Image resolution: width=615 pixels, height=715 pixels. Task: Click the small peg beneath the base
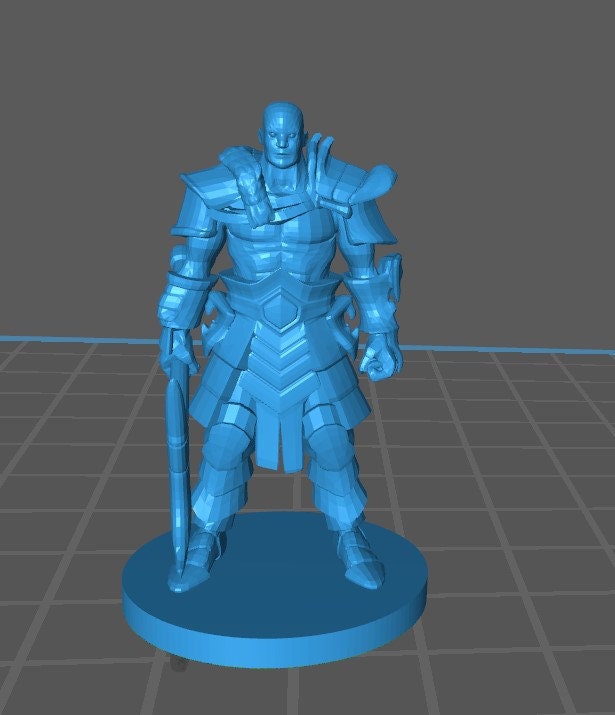(177, 663)
